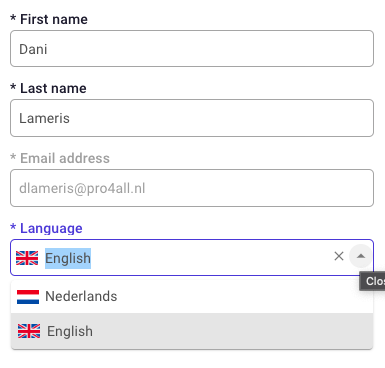
Task: Click the First name label
Action: pos(54,19)
